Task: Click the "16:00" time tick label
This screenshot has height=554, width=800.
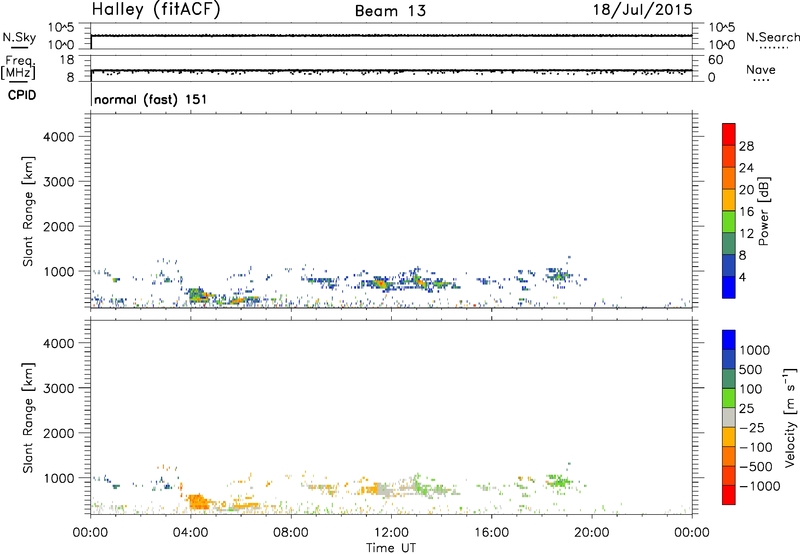Action: click(x=491, y=533)
